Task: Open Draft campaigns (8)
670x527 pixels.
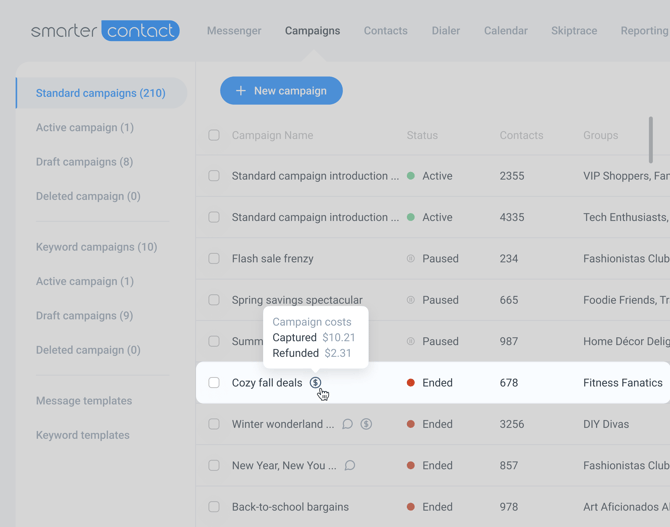Action: [x=84, y=162]
